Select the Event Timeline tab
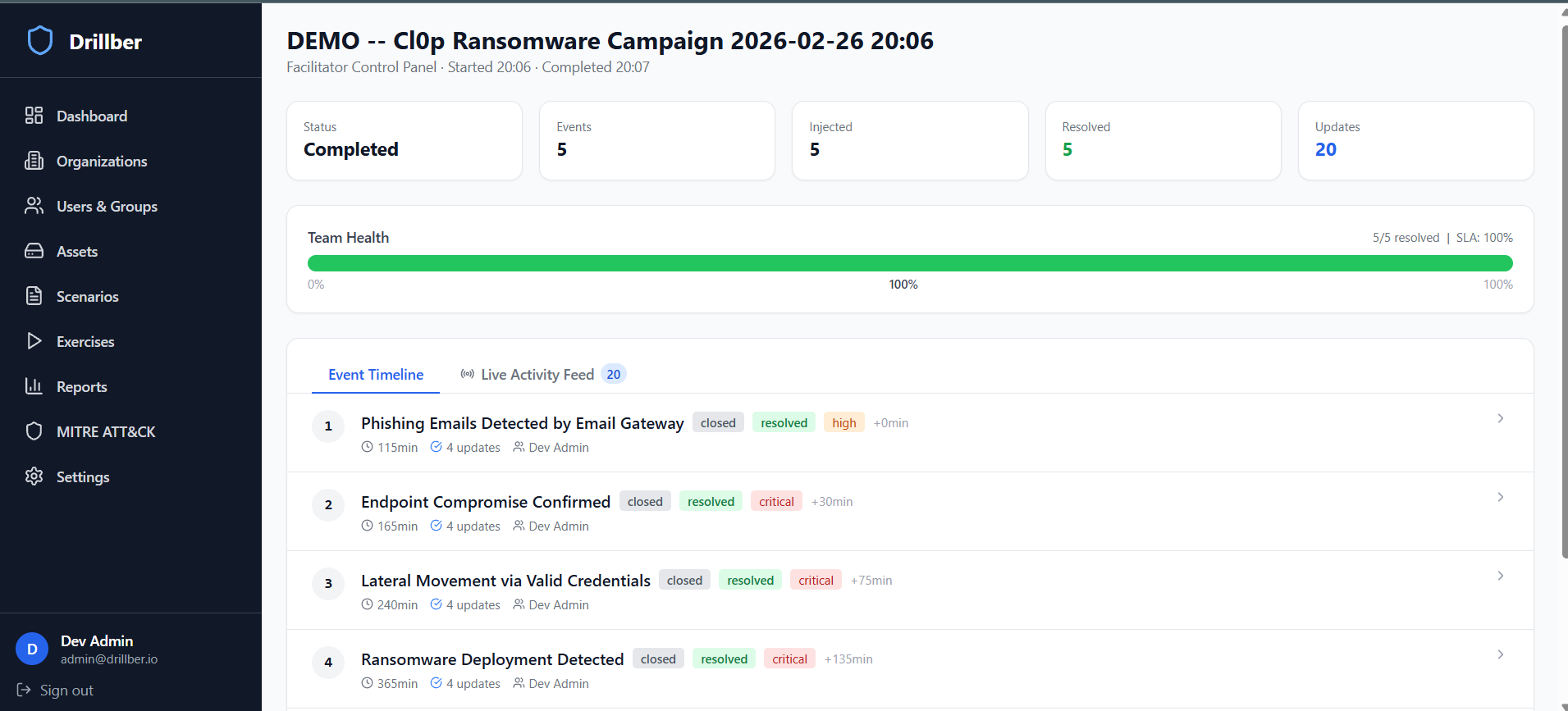Viewport: 1568px width, 711px height. 376,375
